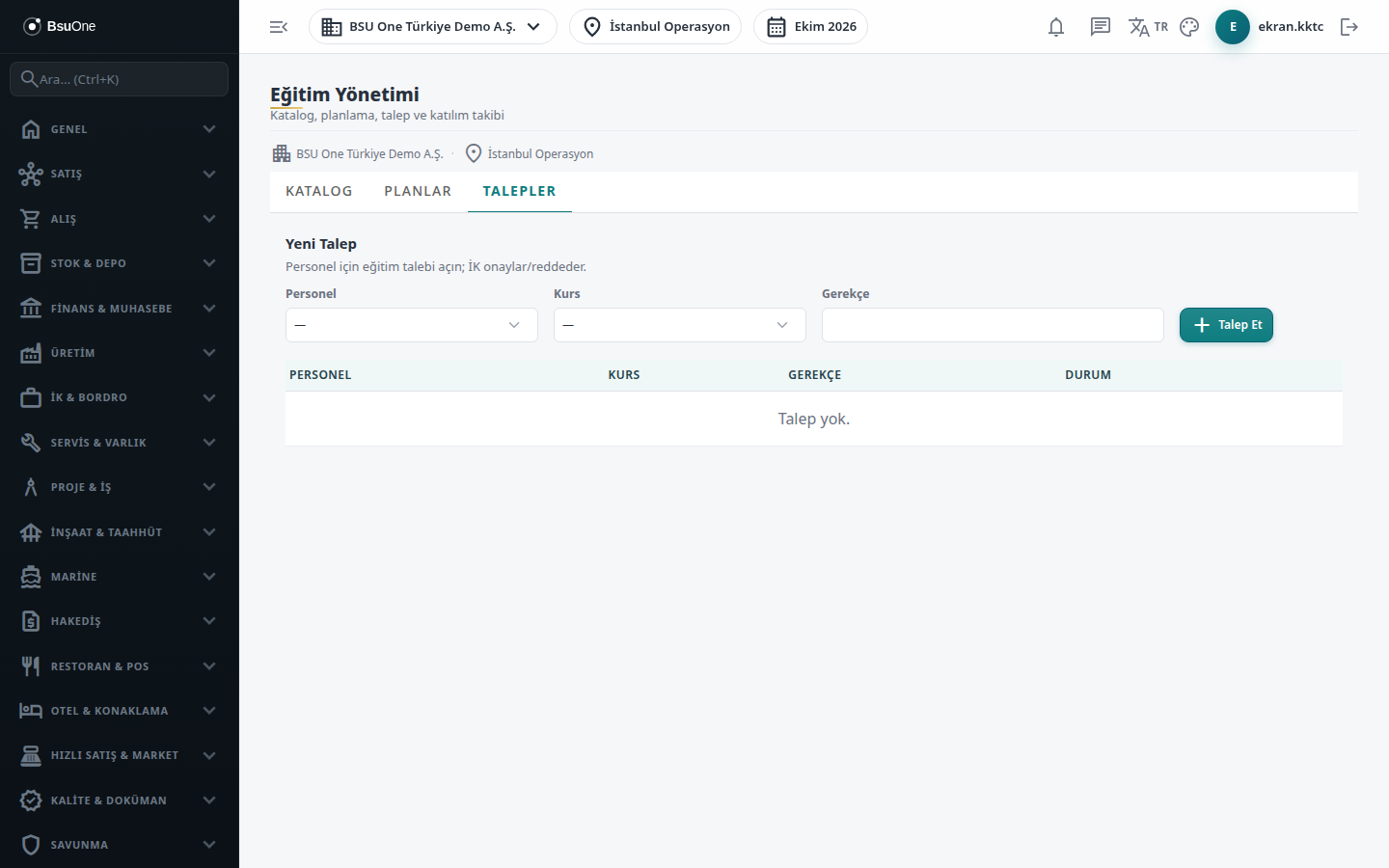Click the STOK & DEPO box icon
This screenshot has height=868, width=1389.
31,263
